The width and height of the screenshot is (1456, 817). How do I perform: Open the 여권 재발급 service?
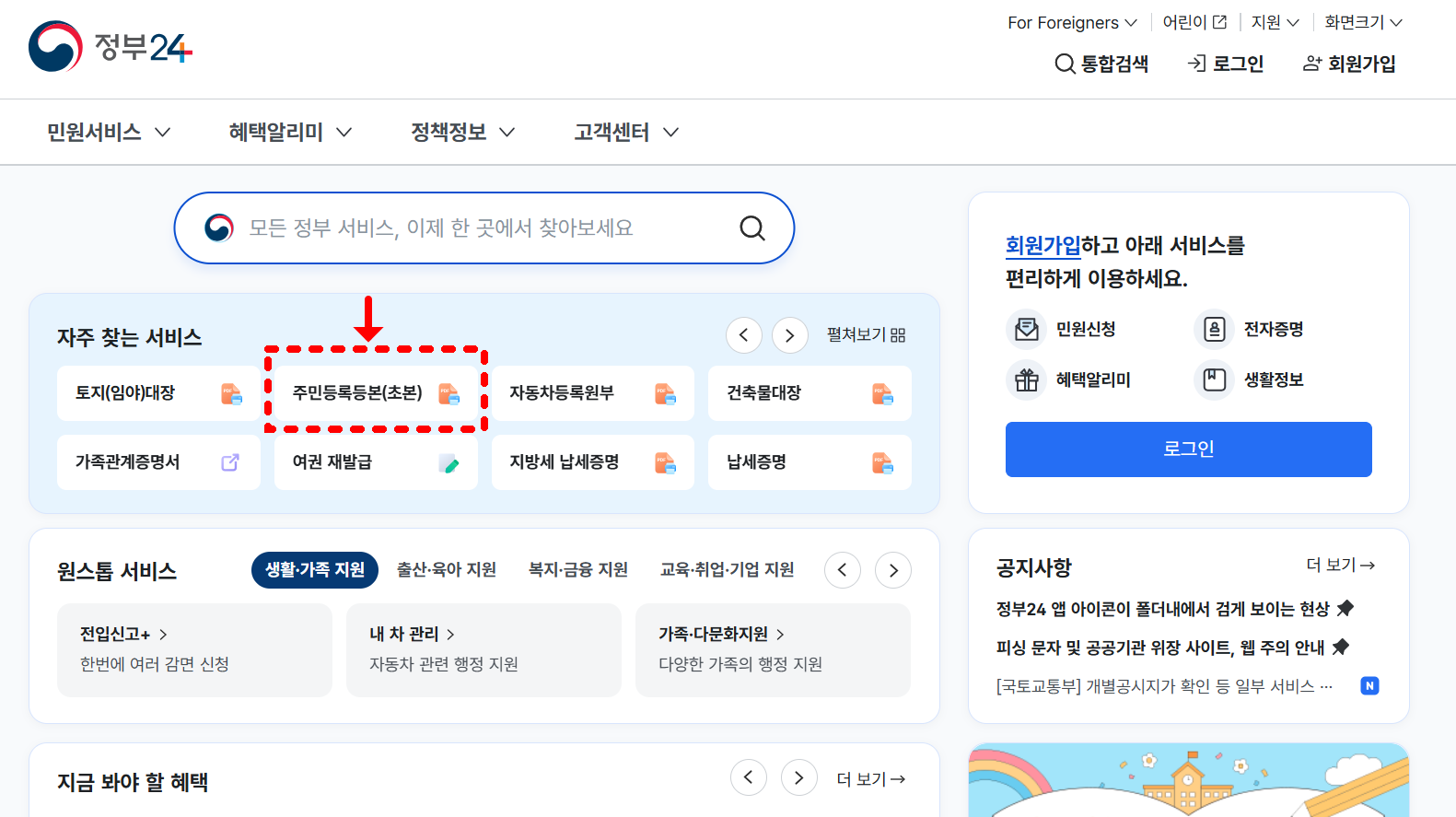tap(376, 462)
